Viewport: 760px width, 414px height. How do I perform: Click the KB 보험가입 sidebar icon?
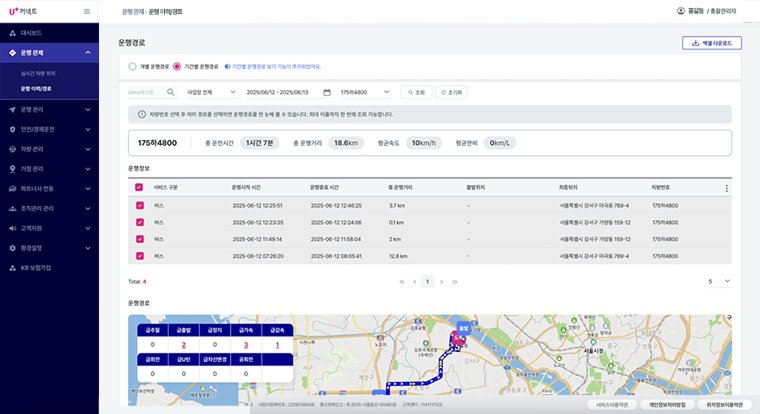tap(13, 268)
